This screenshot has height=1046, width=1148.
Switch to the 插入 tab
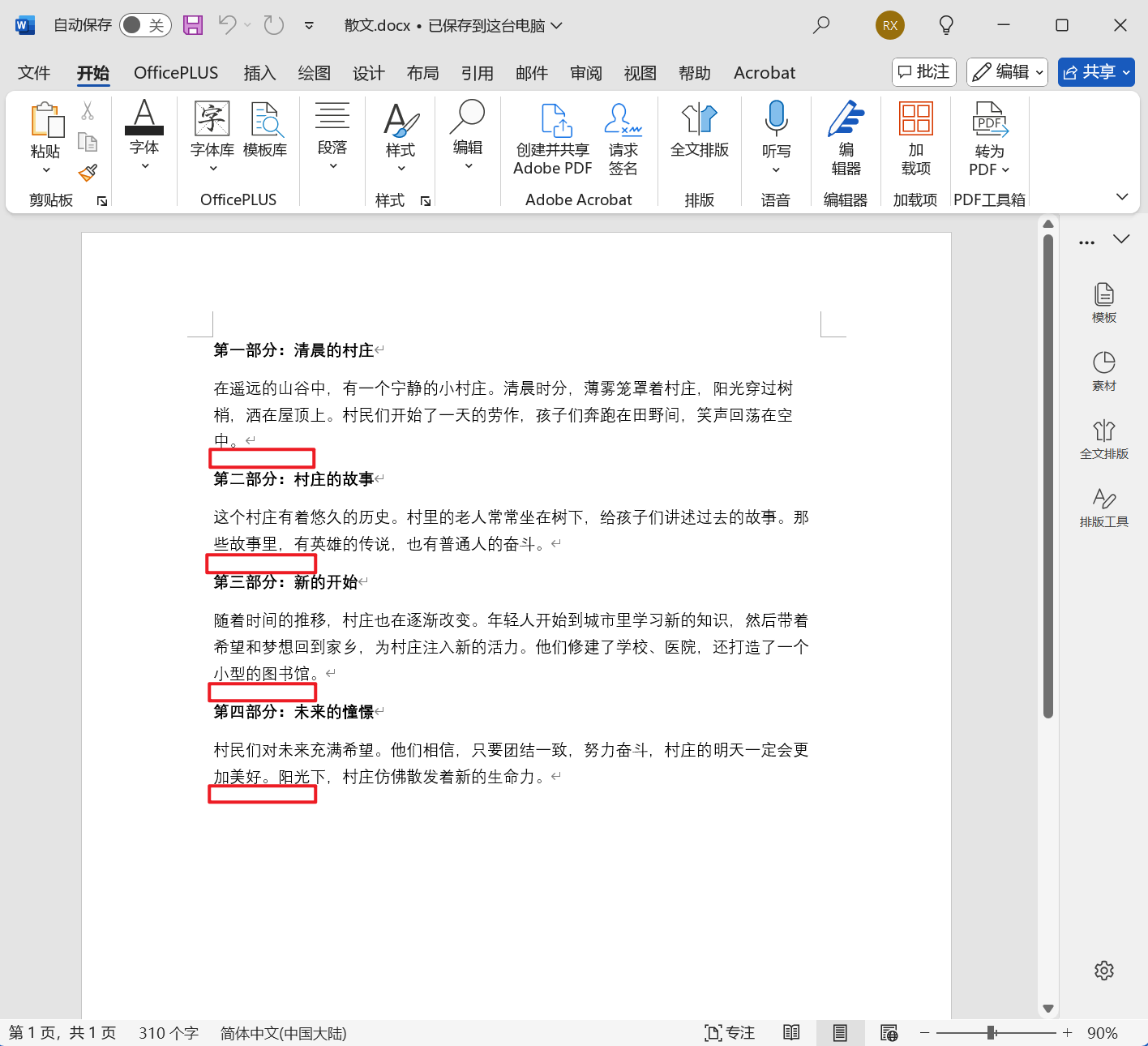[259, 73]
